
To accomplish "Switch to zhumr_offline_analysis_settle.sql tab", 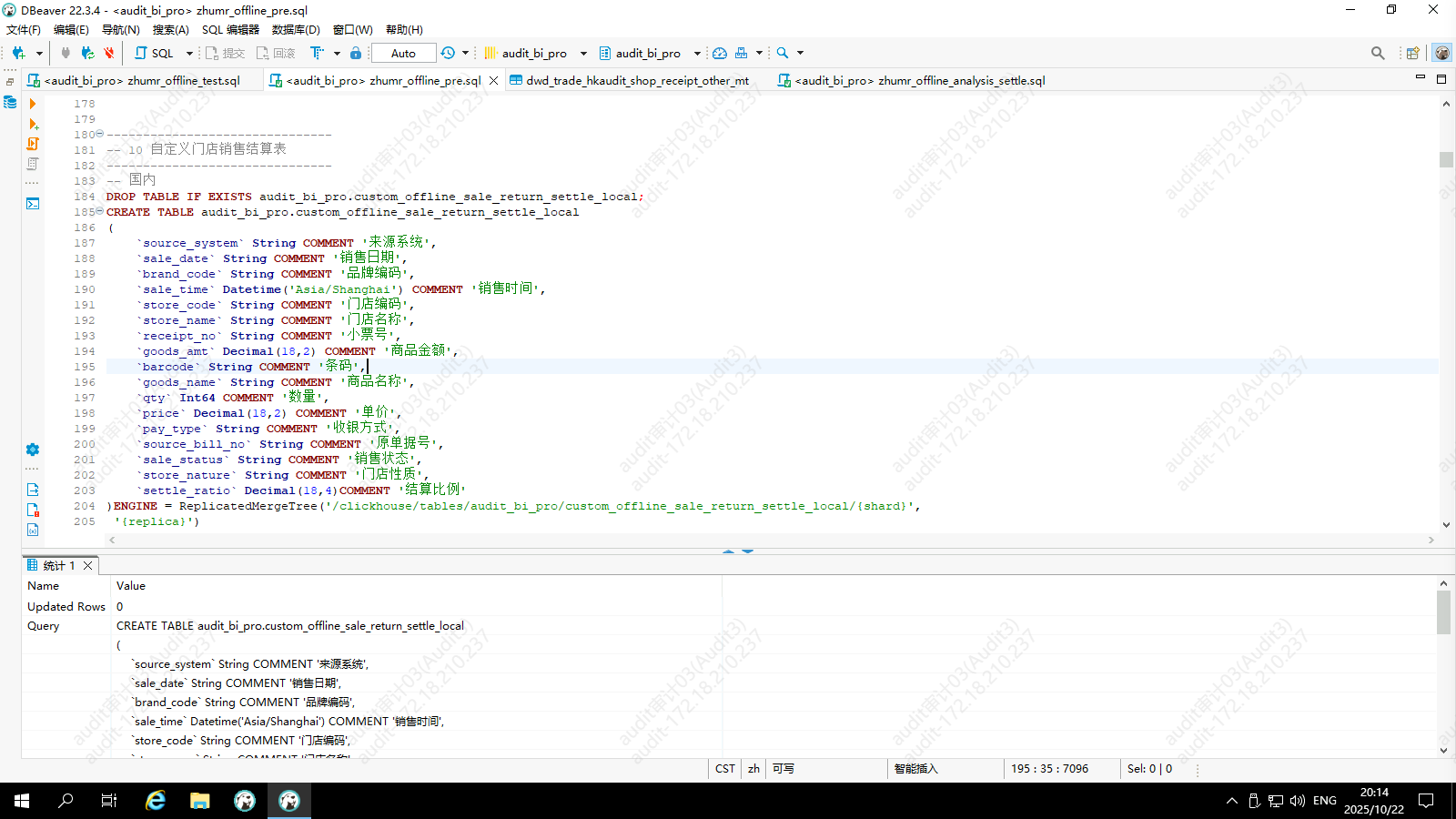I will [919, 80].
